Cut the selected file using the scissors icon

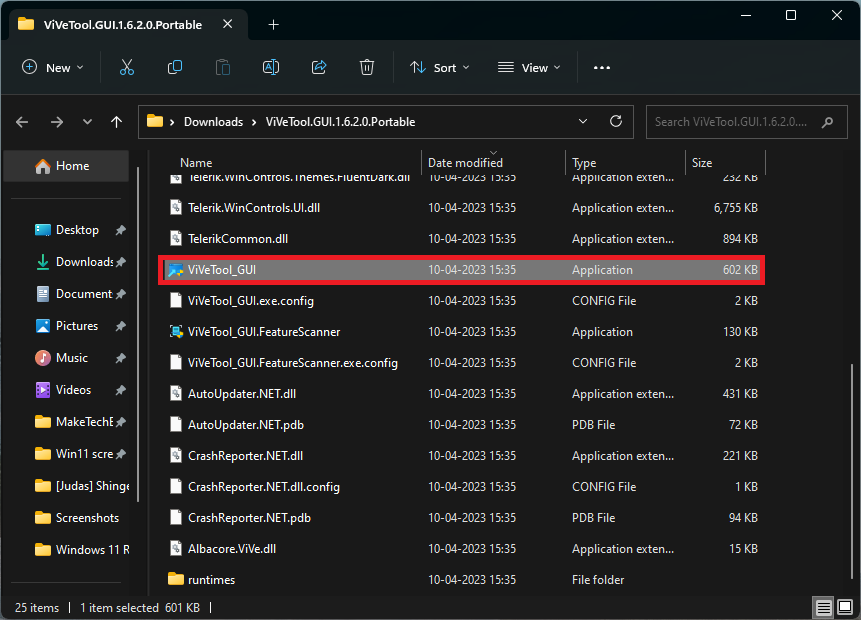click(127, 67)
